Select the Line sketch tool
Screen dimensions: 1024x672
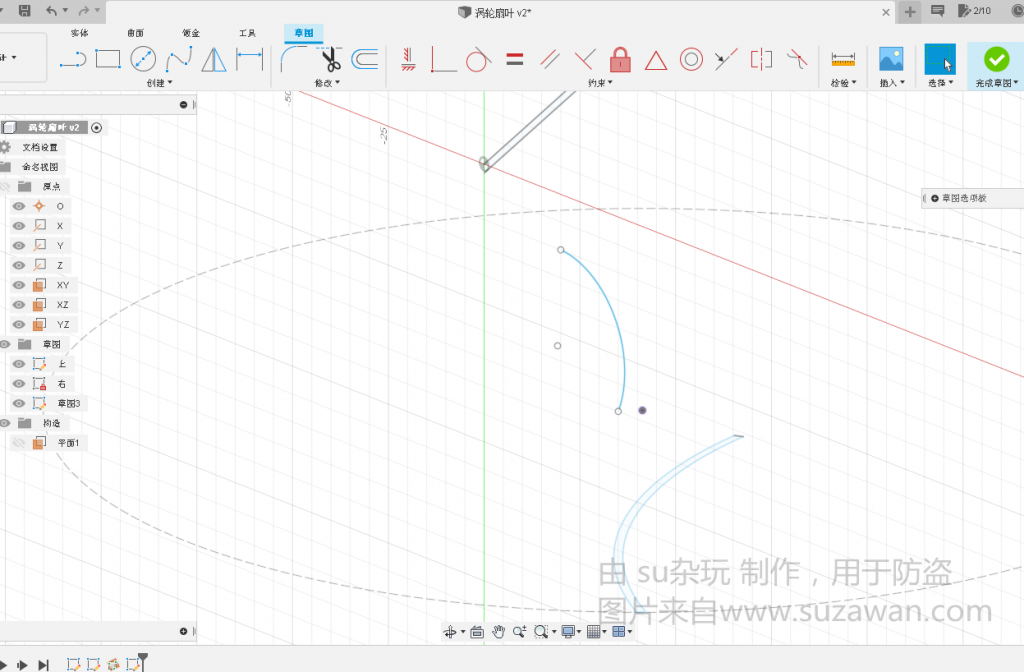click(72, 60)
